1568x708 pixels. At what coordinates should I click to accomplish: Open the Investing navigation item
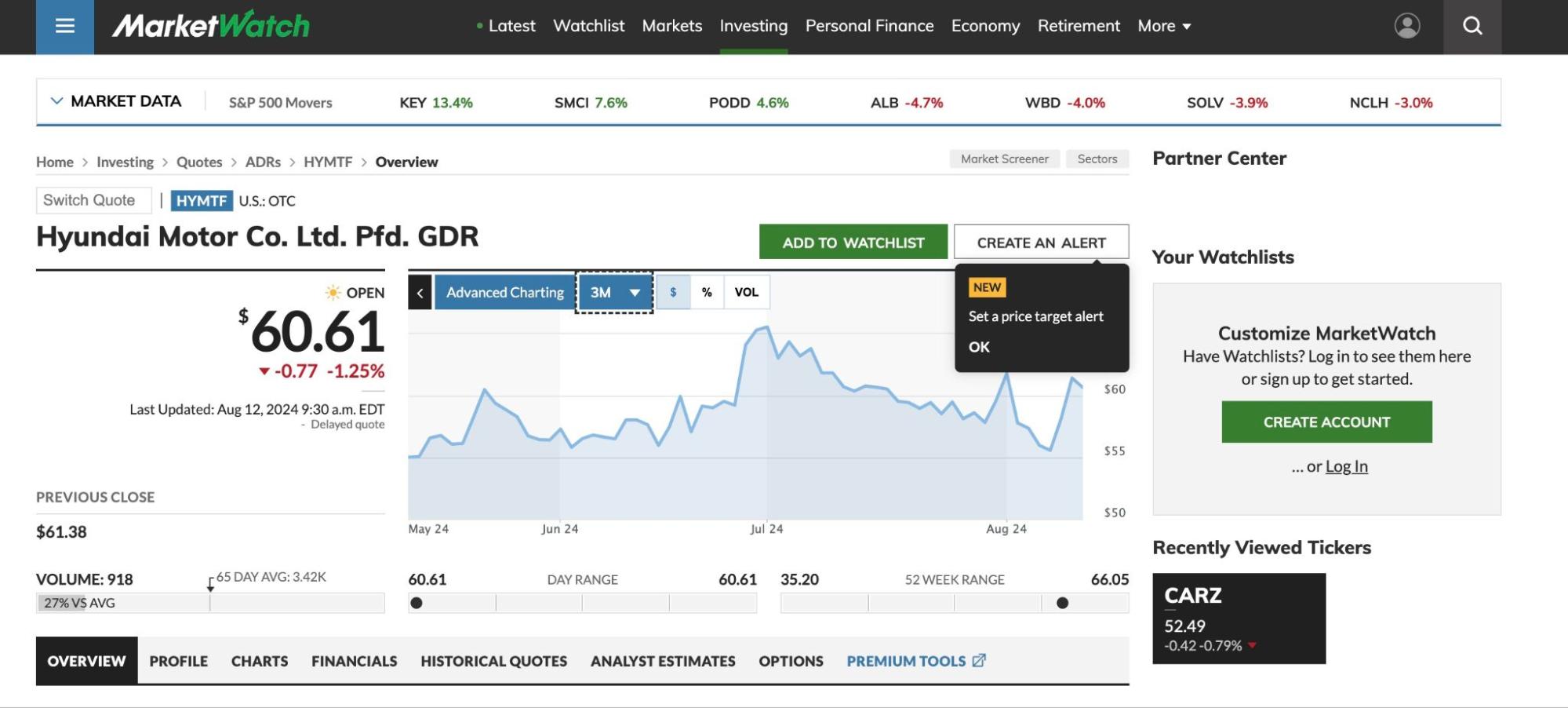[x=754, y=26]
